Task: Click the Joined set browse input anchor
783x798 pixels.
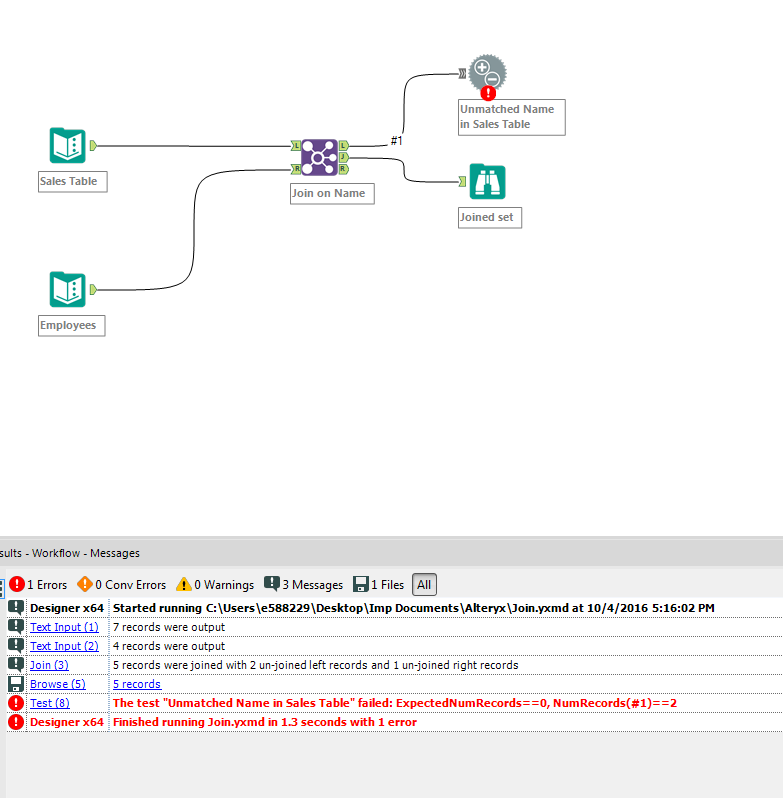Action: (x=462, y=181)
